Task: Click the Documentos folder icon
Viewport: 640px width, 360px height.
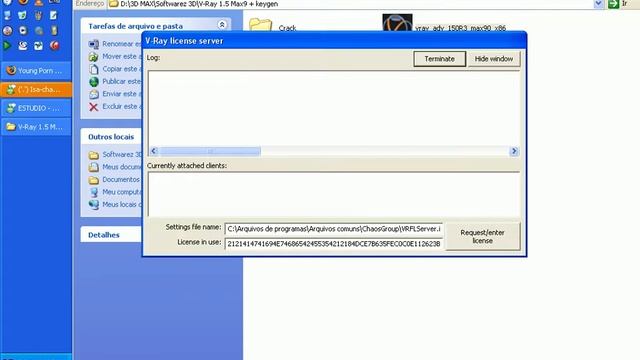Action: pyautogui.click(x=94, y=180)
